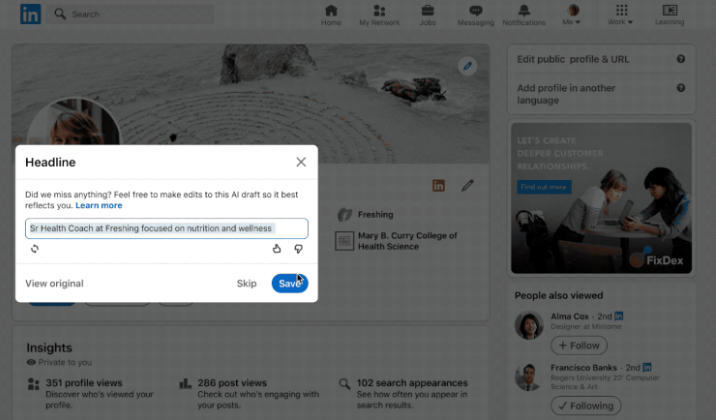Expand the Work apps grid dropdown
The height and width of the screenshot is (420, 716).
[x=621, y=15]
